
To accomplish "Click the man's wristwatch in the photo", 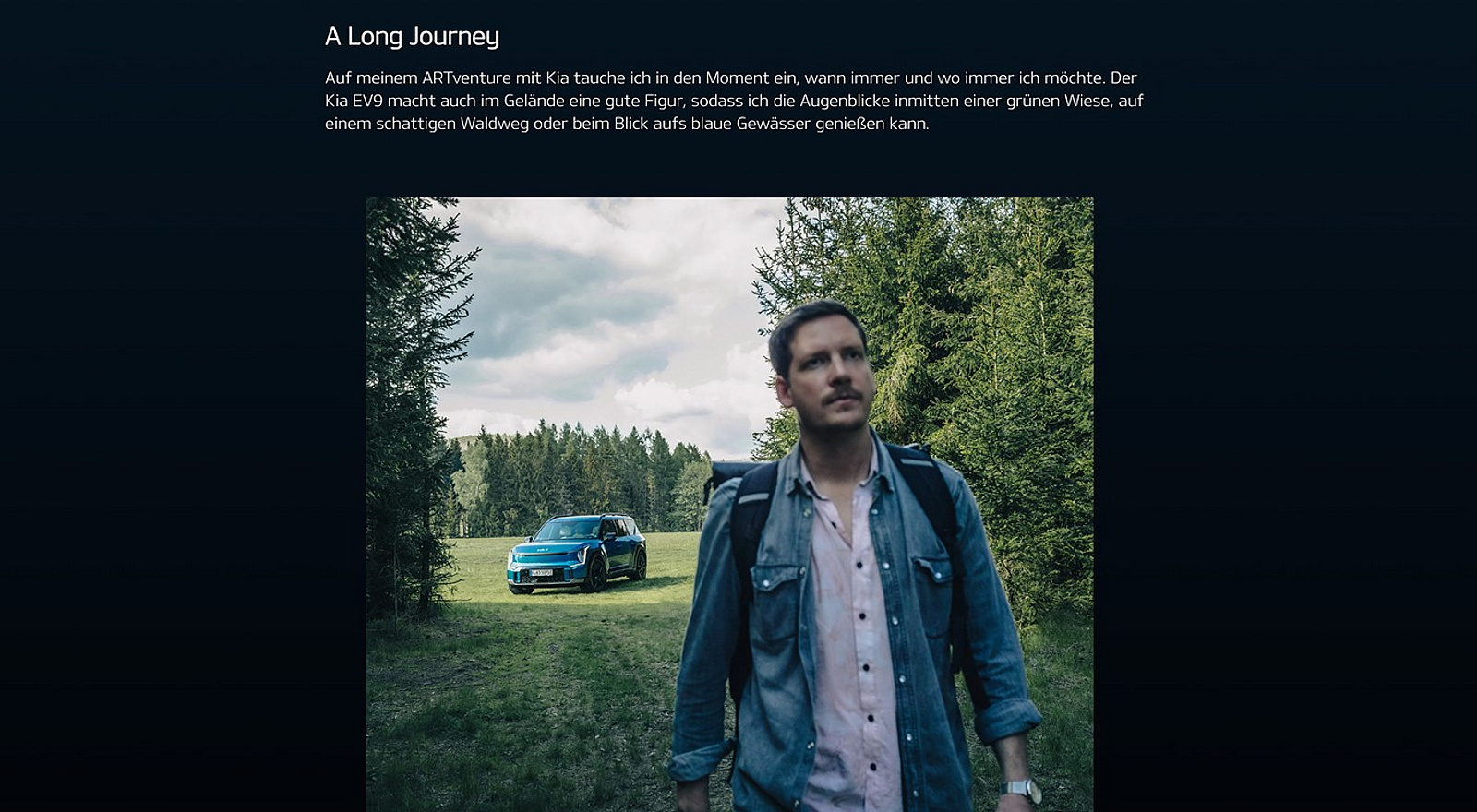I will (x=1019, y=790).
